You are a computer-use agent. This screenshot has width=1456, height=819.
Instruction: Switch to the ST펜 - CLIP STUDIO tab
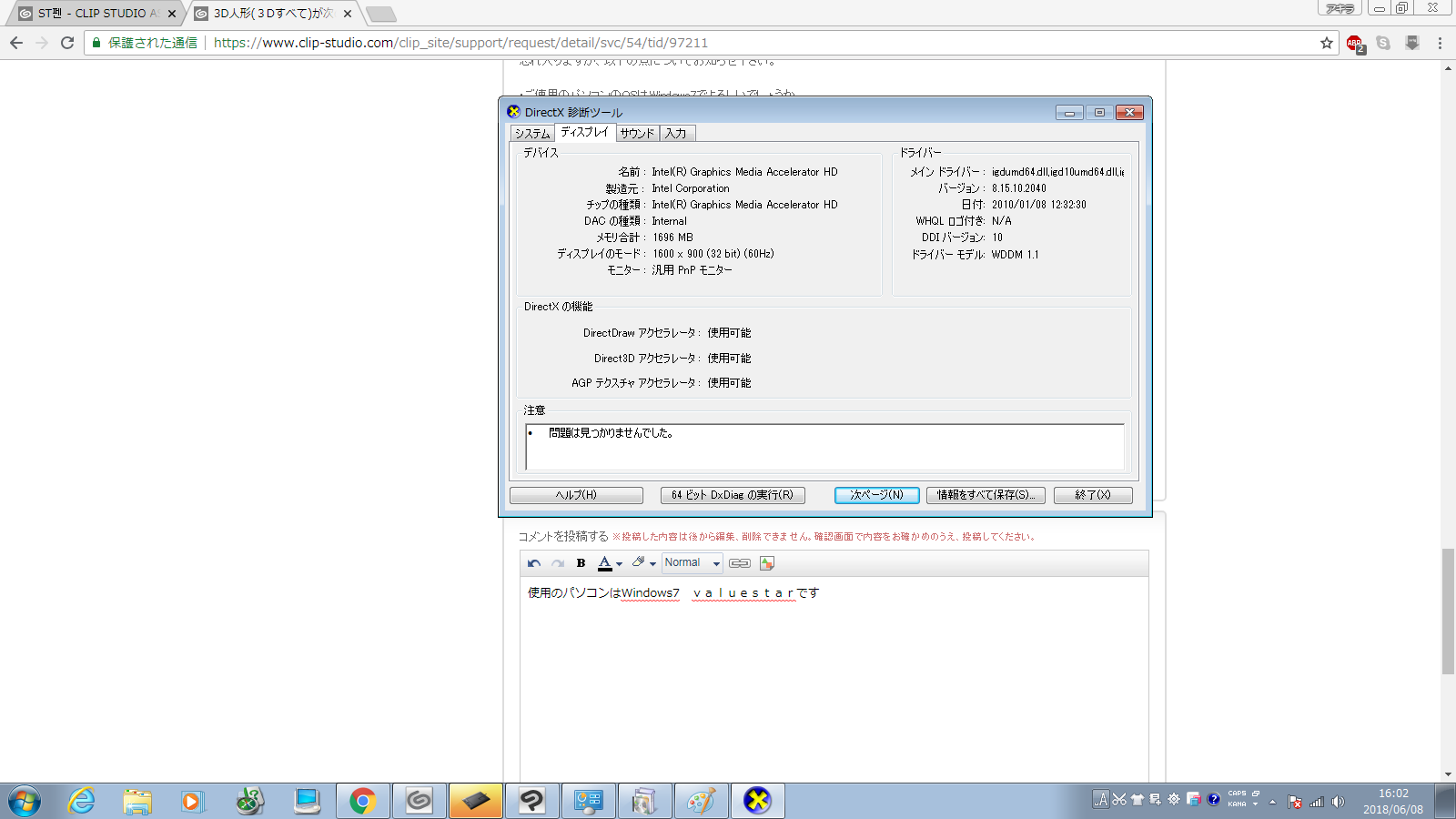click(x=94, y=14)
